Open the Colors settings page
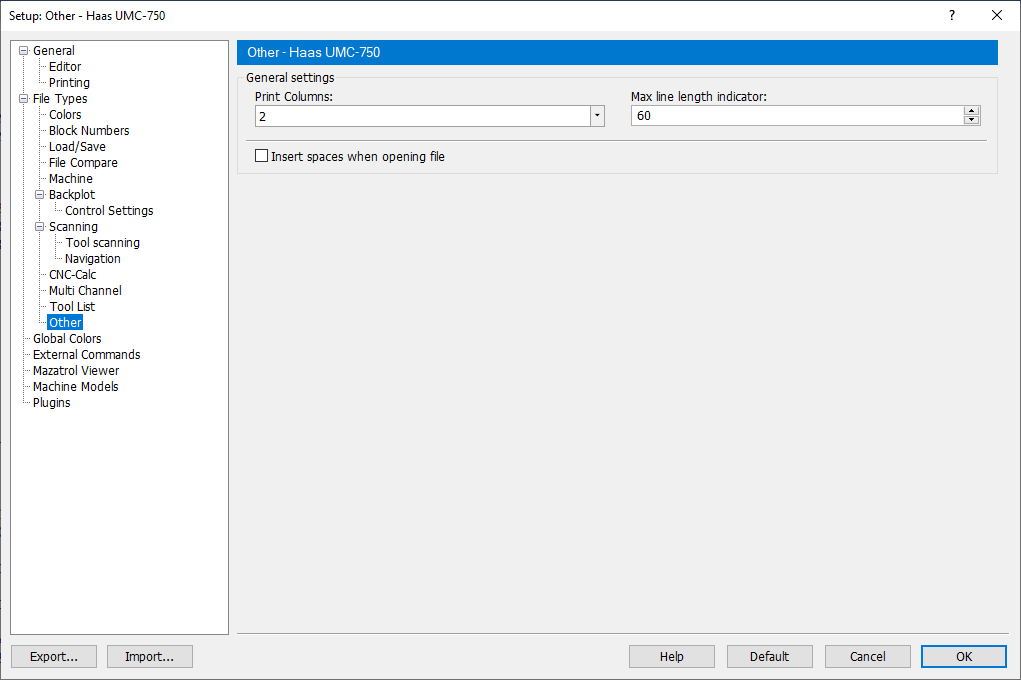This screenshot has width=1021, height=680. pos(65,115)
